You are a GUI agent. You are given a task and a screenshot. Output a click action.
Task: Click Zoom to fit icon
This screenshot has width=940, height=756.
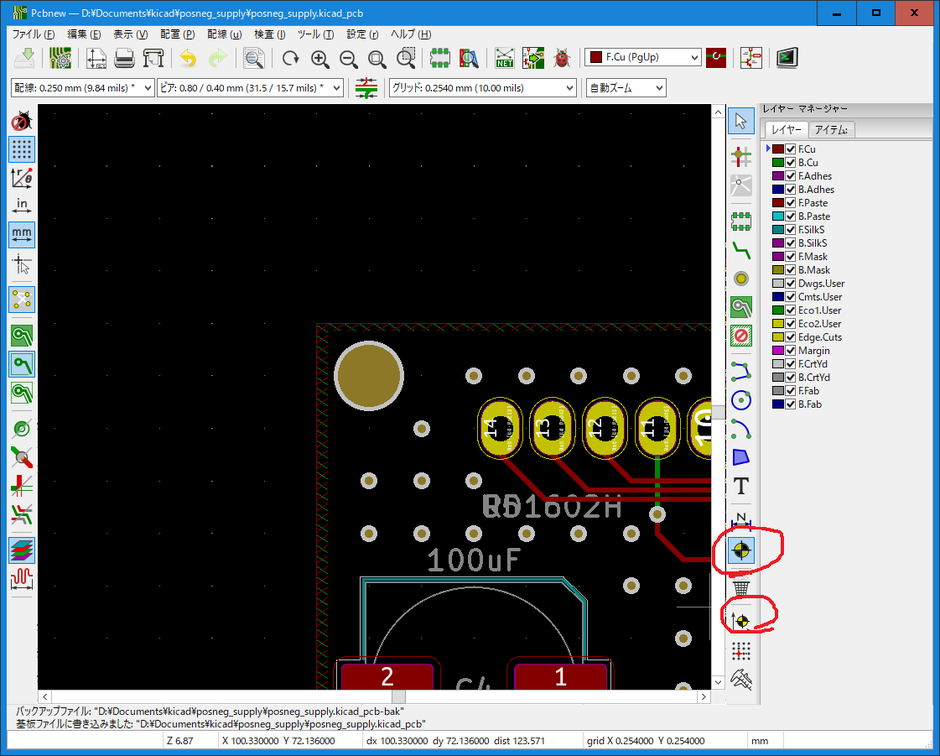tap(377, 58)
